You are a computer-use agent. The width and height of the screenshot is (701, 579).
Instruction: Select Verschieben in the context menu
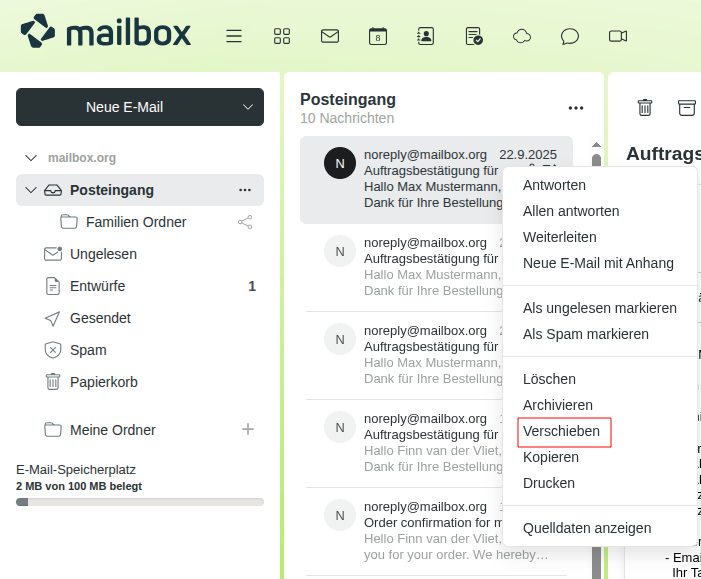click(561, 431)
